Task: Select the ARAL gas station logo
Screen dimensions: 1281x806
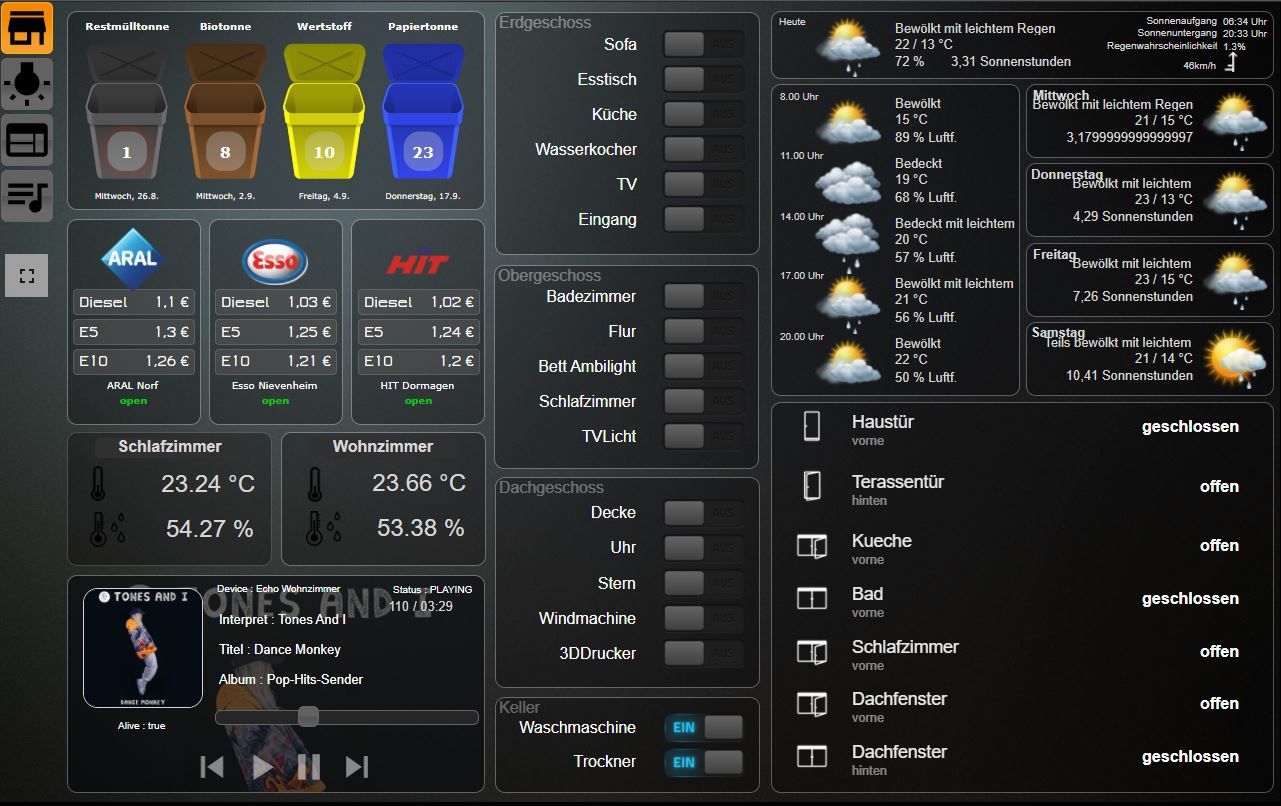Action: coord(133,258)
